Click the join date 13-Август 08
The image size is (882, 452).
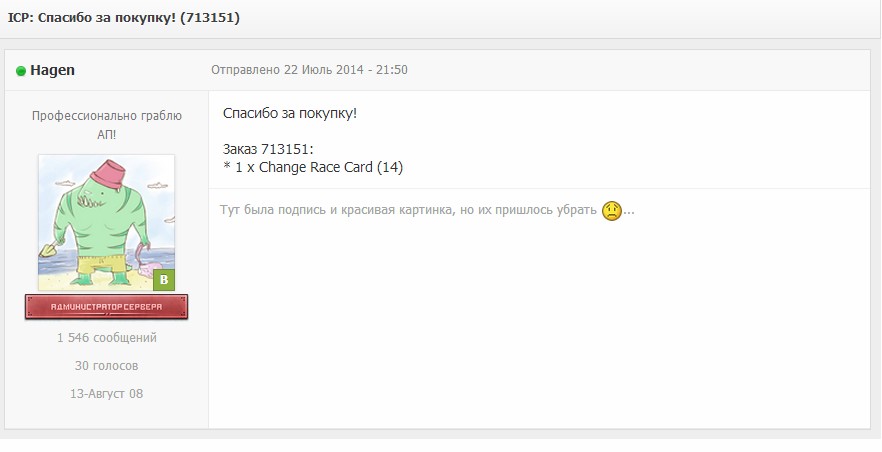106,394
